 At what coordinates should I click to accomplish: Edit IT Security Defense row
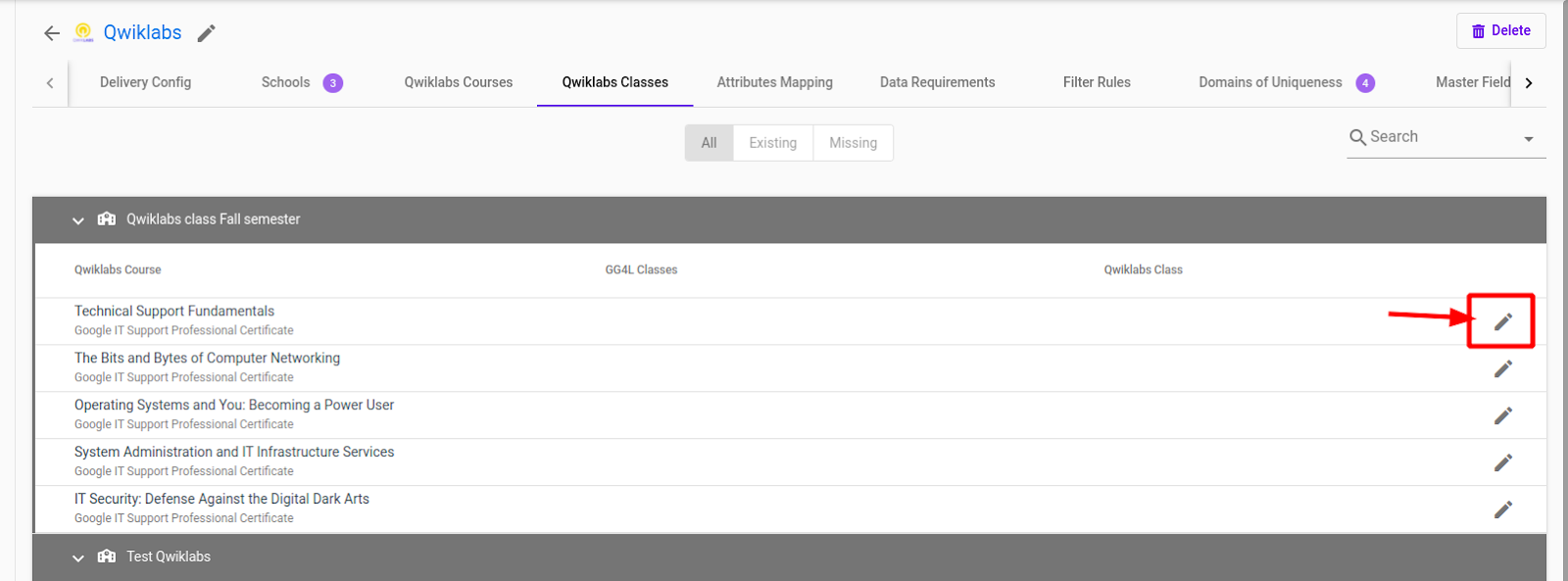coord(1502,509)
